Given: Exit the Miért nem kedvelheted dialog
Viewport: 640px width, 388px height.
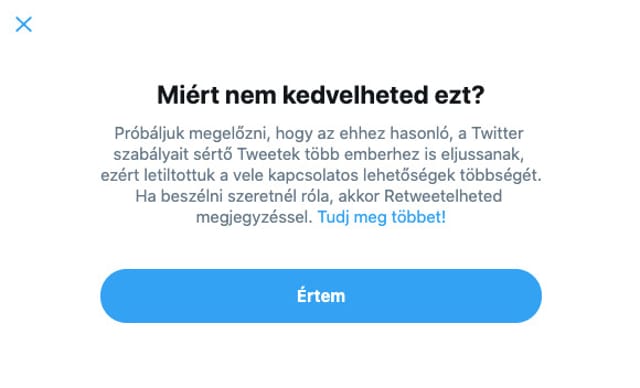Looking at the screenshot, I should click(24, 24).
